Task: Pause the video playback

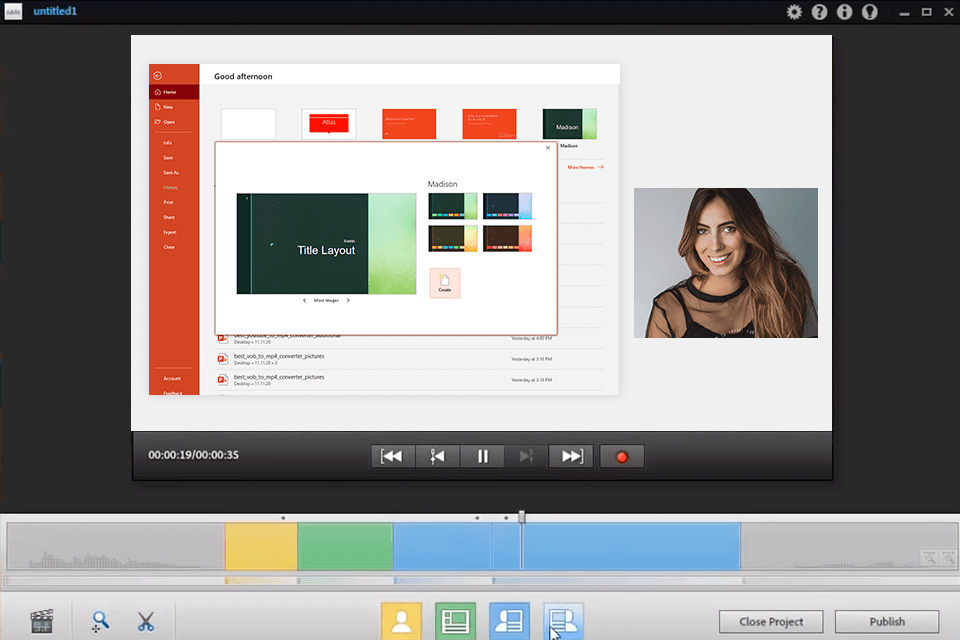Action: coord(482,456)
